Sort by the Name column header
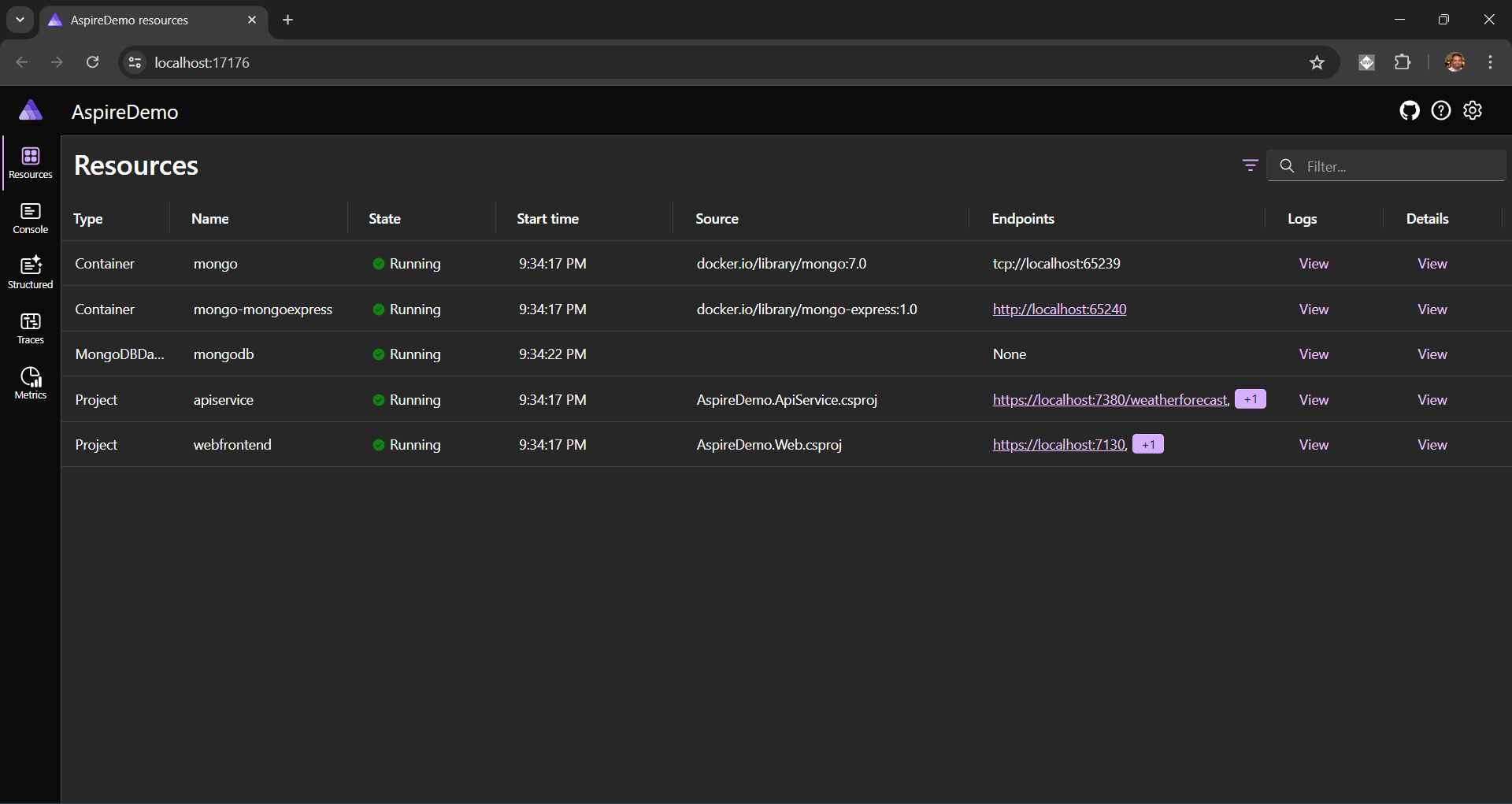This screenshot has width=1512, height=804. coord(210,219)
